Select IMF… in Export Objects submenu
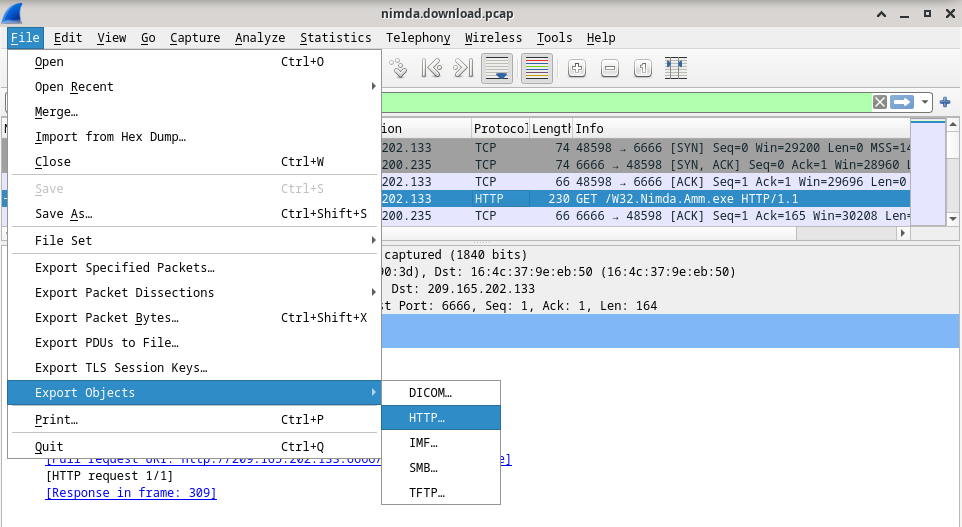Screen dimensions: 962x527 pos(441,443)
